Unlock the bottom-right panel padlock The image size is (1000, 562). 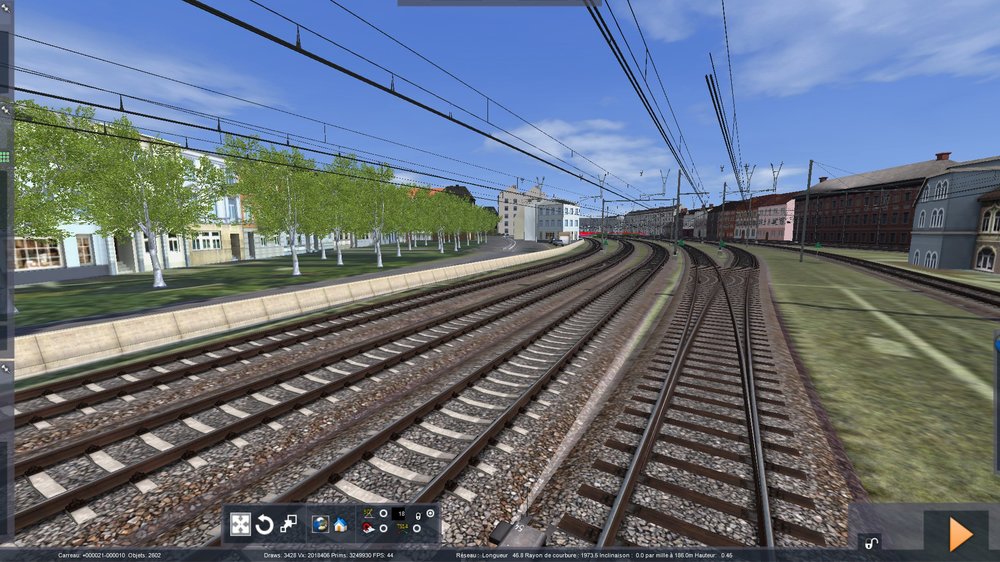(871, 543)
